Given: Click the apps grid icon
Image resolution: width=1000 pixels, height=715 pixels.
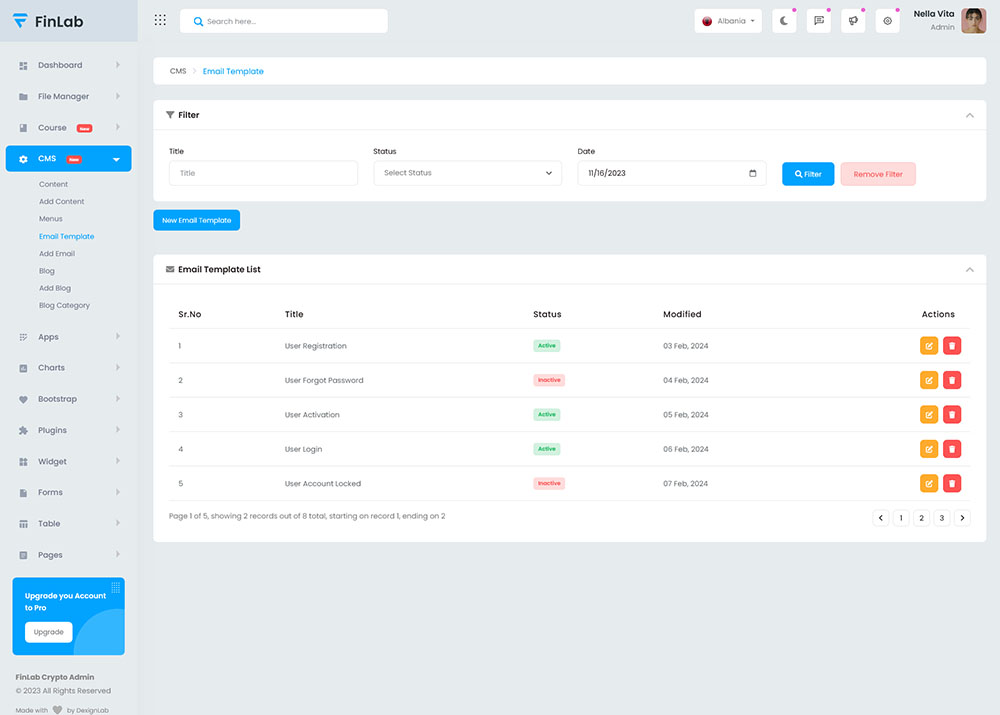Looking at the screenshot, I should click(160, 20).
